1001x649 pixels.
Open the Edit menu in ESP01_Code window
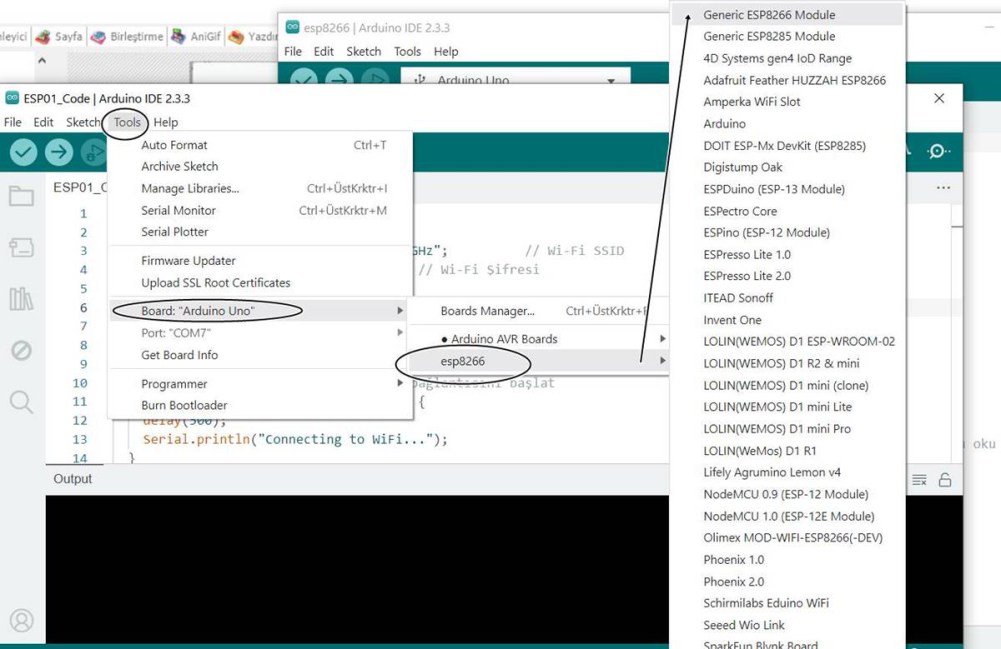click(43, 122)
